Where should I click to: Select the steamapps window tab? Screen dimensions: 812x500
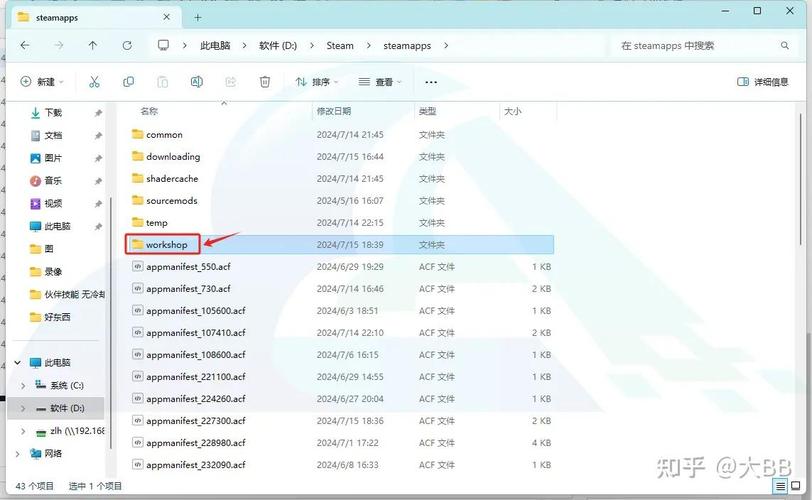95,18
